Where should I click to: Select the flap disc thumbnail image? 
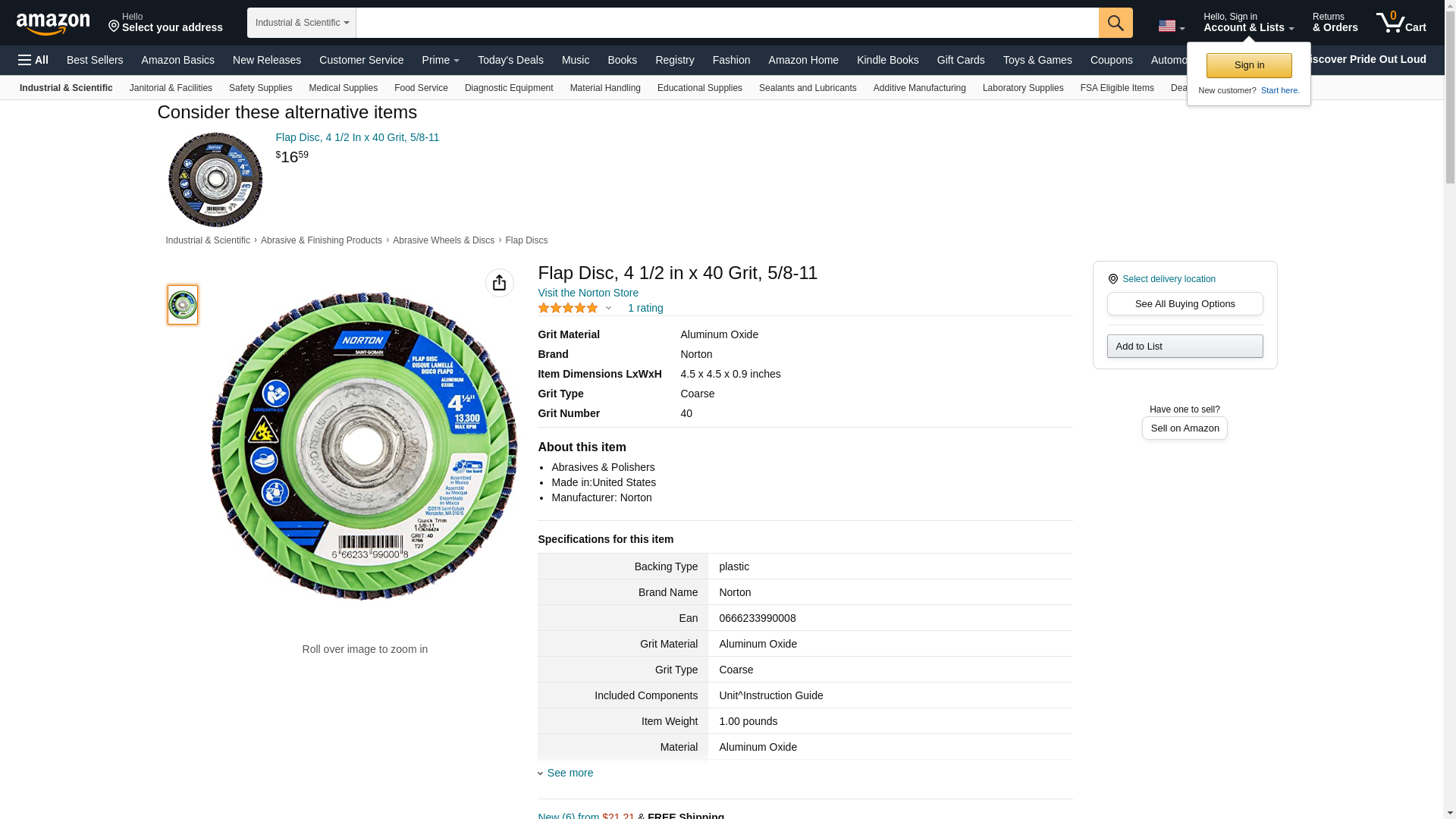pos(183,305)
